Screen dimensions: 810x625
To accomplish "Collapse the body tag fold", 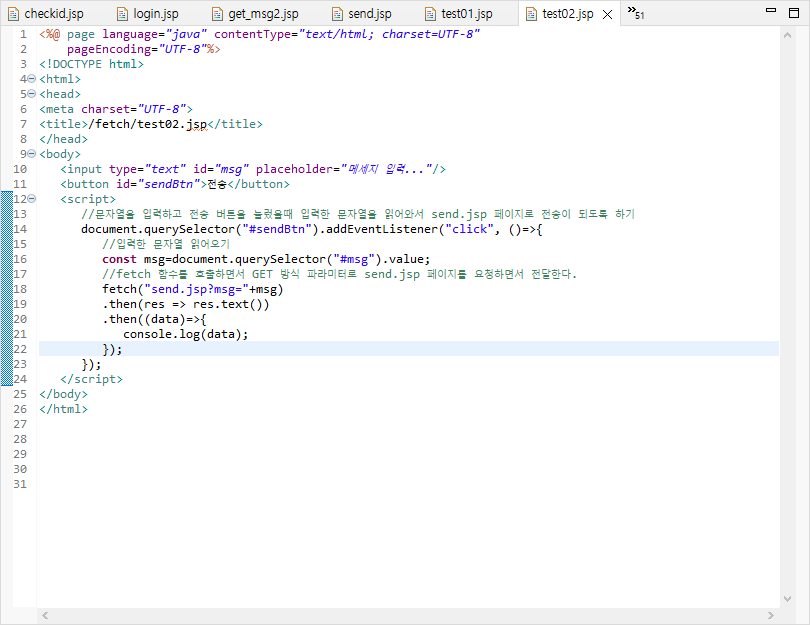I will click(32, 154).
